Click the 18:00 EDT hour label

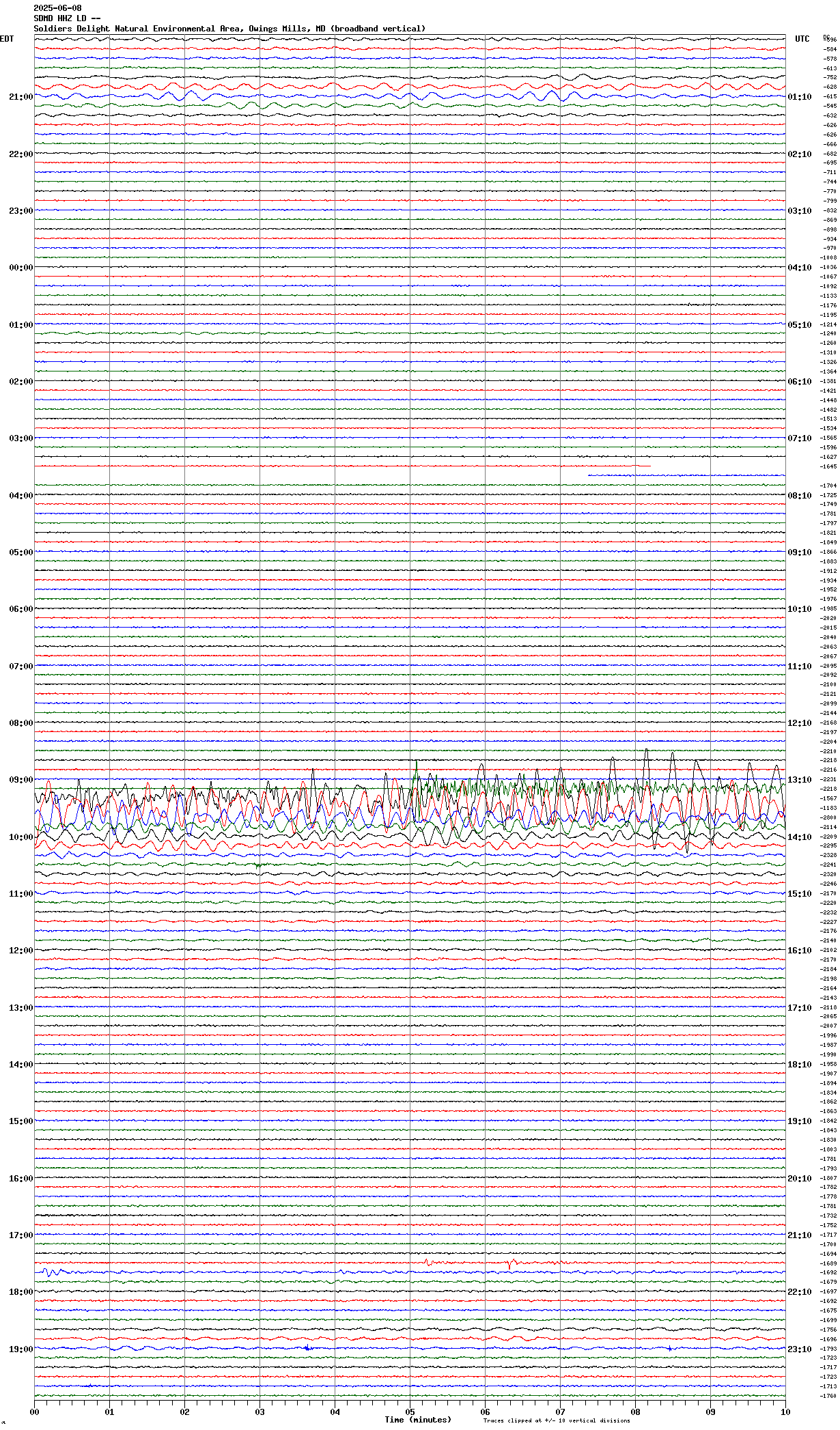click(x=21, y=1292)
